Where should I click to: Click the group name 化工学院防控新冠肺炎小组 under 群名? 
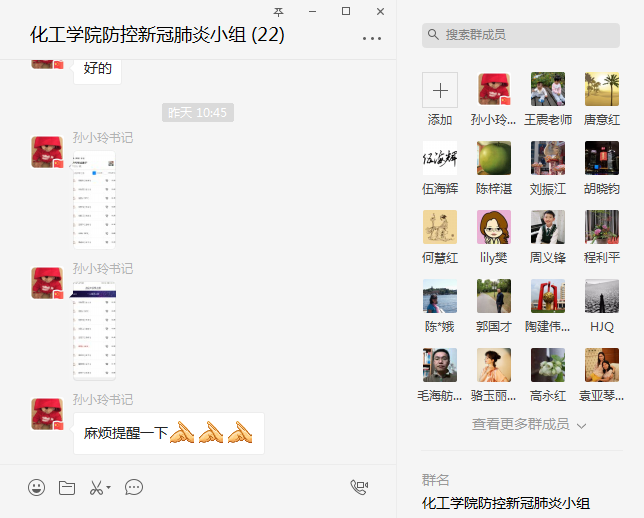[x=505, y=502]
